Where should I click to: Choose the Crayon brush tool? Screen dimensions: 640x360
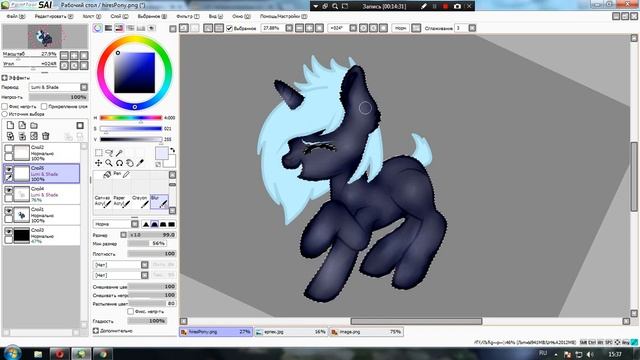[140, 202]
